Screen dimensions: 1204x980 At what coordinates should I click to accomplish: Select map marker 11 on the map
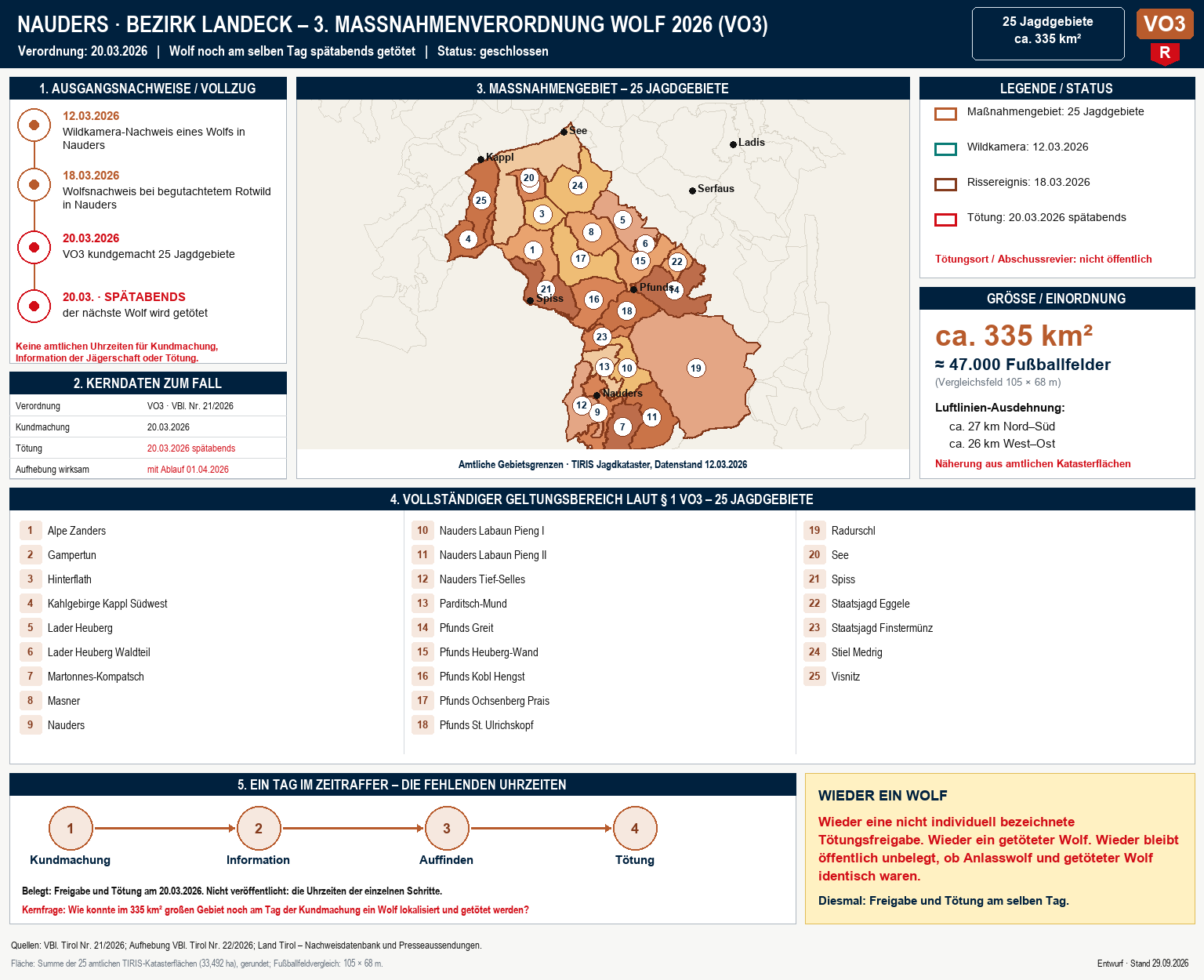(x=652, y=417)
